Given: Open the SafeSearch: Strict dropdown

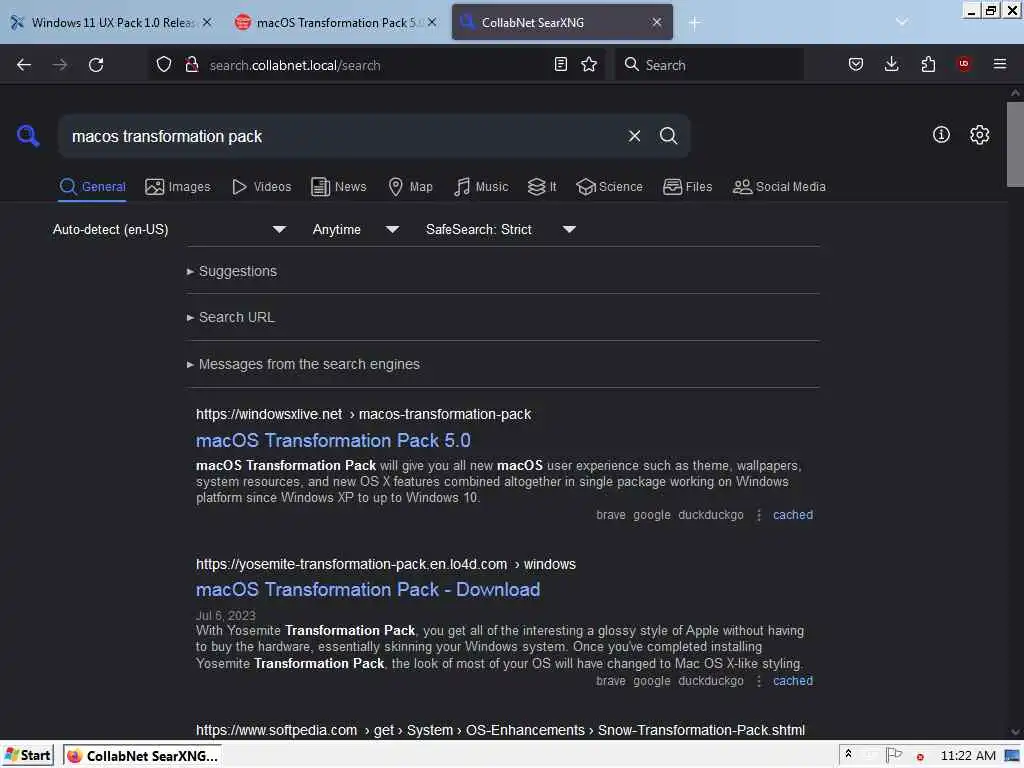Looking at the screenshot, I should click(501, 229).
